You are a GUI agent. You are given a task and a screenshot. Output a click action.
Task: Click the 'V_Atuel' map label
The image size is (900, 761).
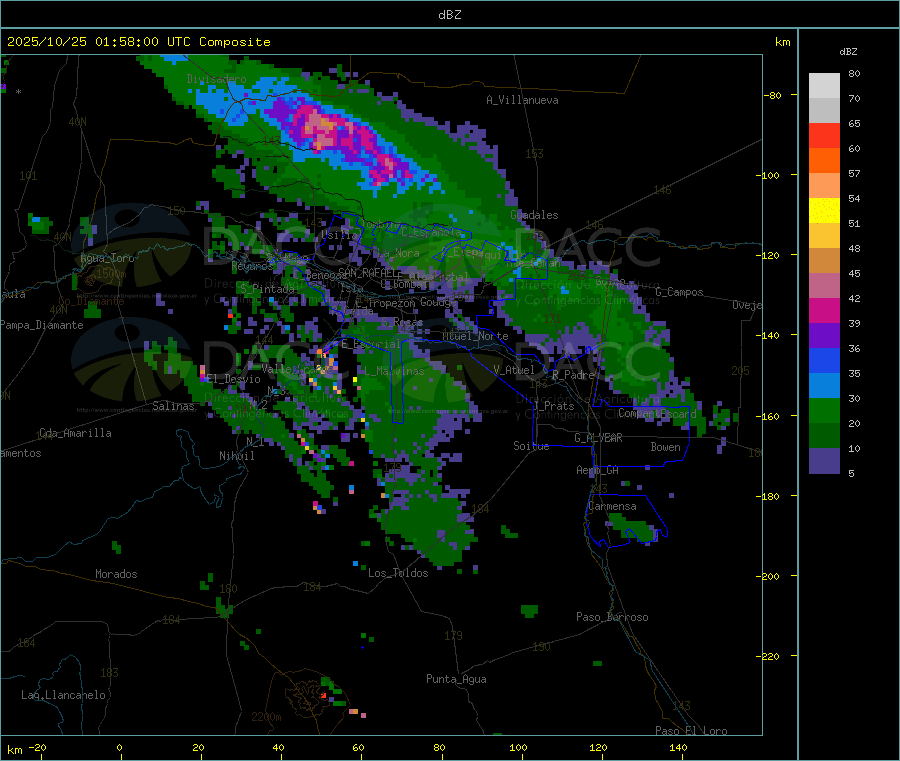[x=514, y=370]
